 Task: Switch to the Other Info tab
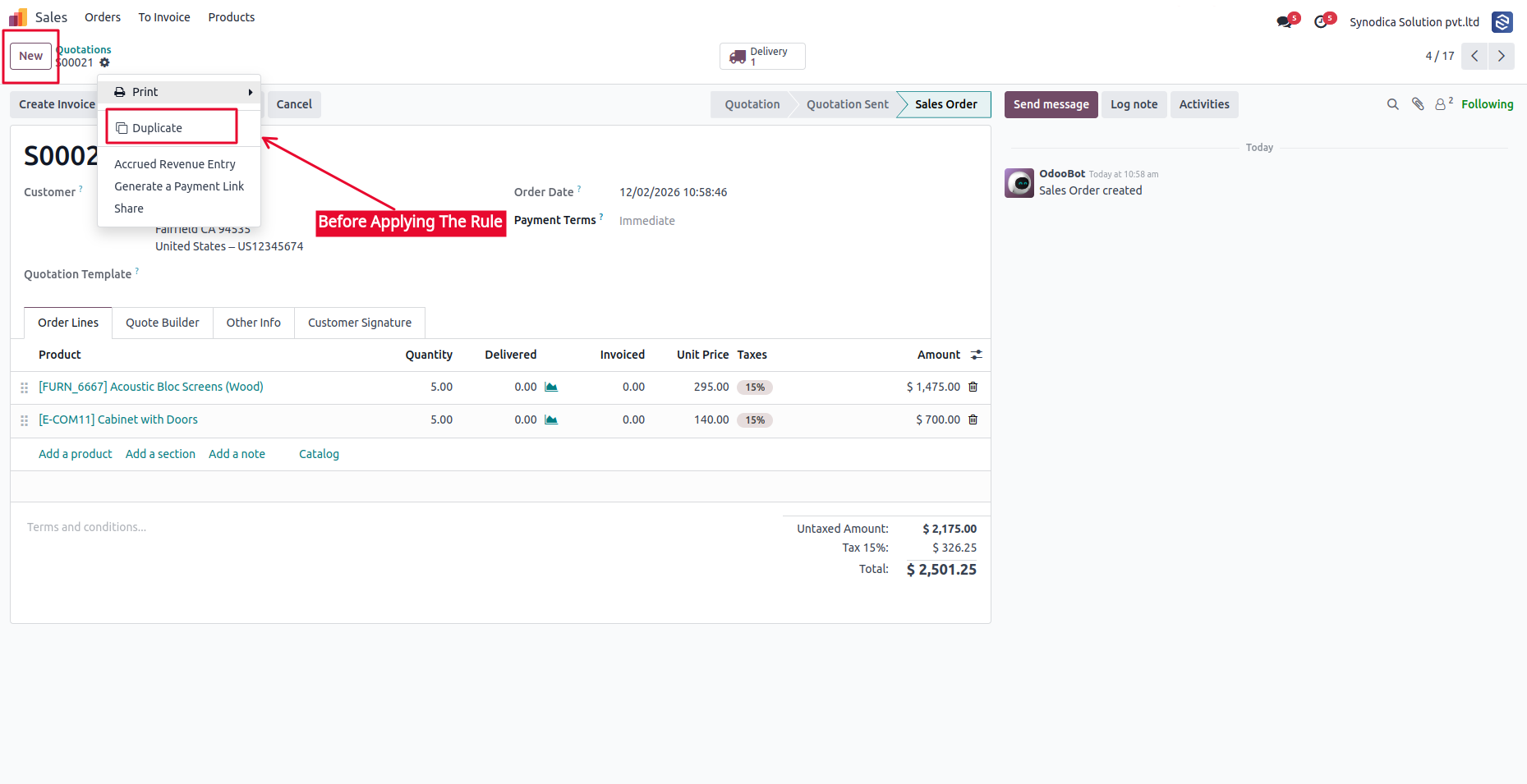(254, 323)
